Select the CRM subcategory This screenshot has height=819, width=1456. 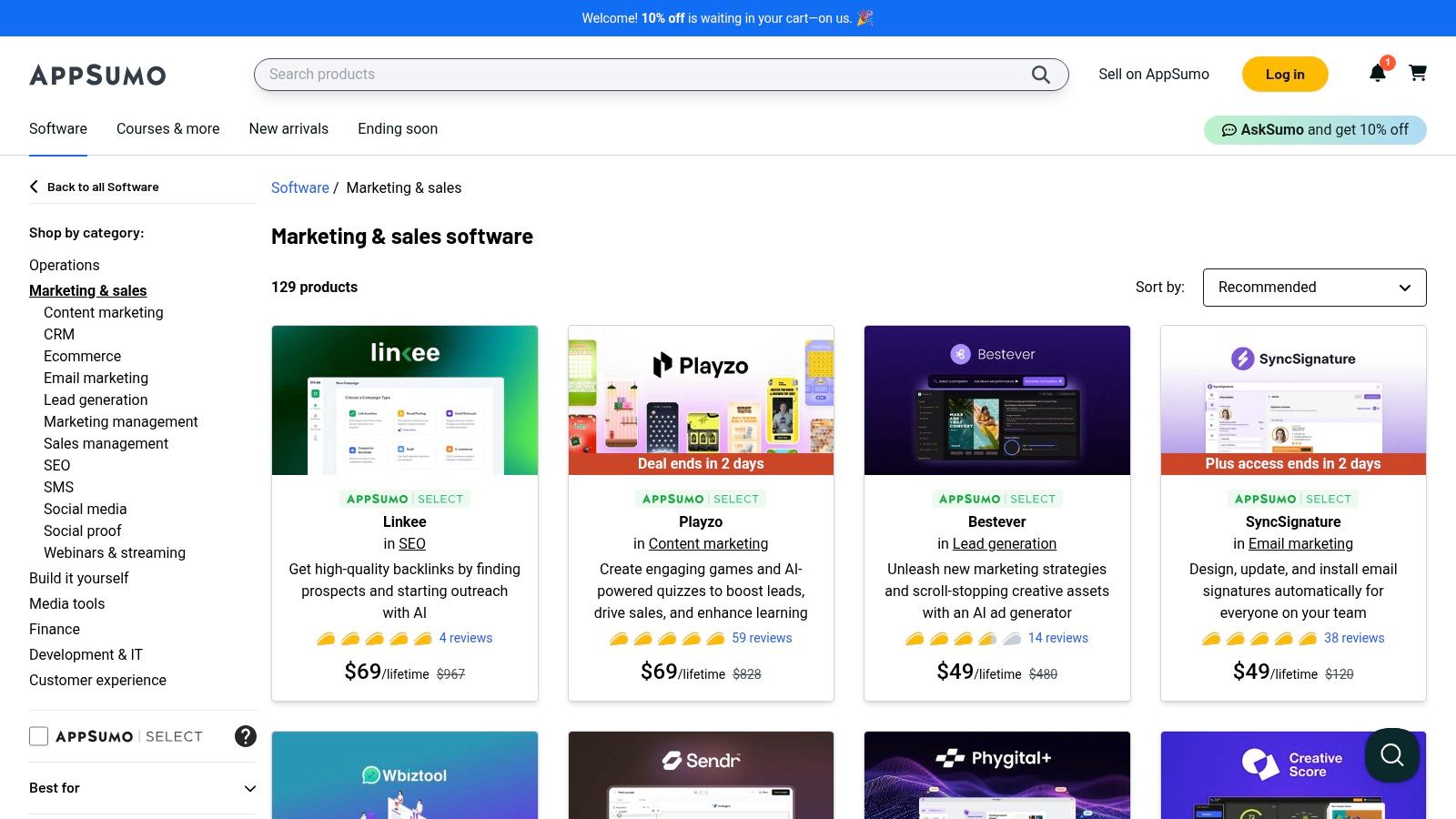[x=59, y=334]
